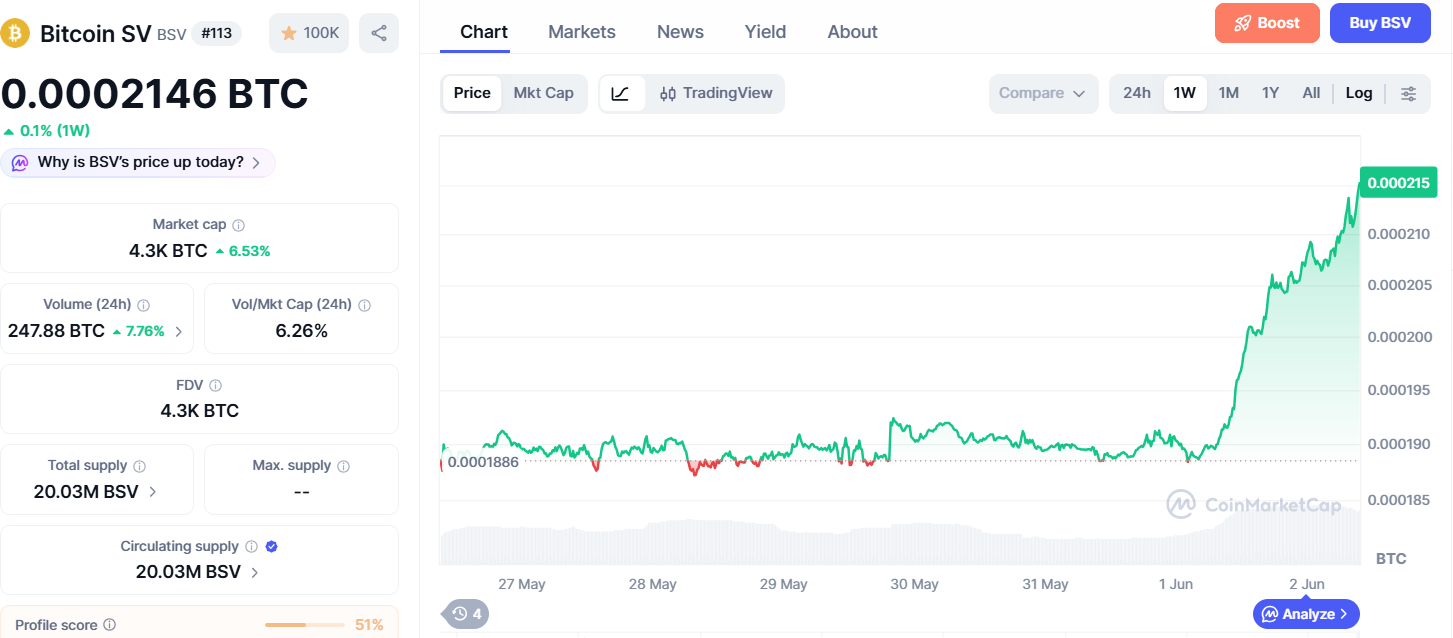Click the FDV info icon

click(x=216, y=385)
